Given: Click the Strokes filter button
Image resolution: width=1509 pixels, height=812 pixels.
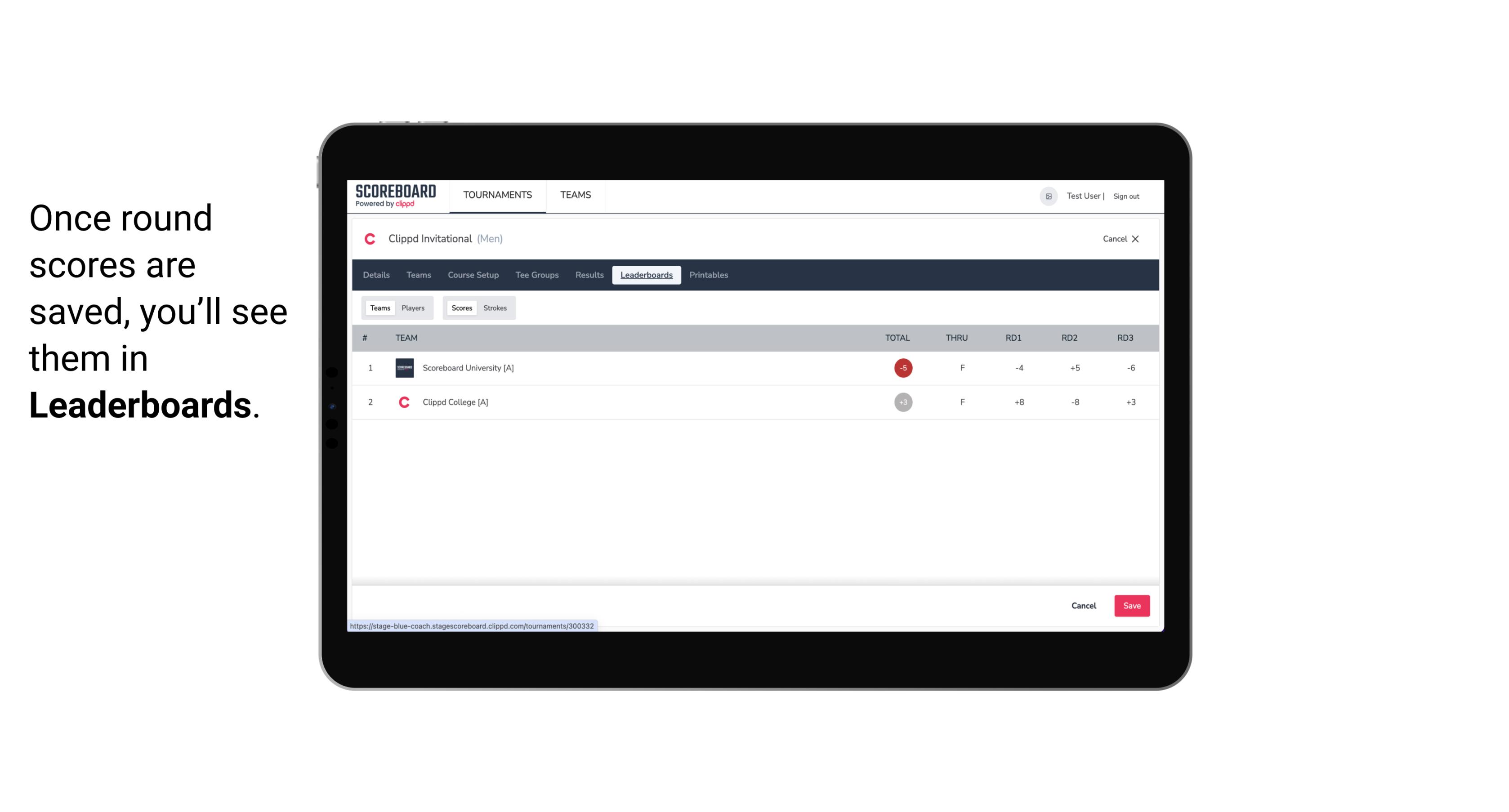Looking at the screenshot, I should pyautogui.click(x=495, y=308).
